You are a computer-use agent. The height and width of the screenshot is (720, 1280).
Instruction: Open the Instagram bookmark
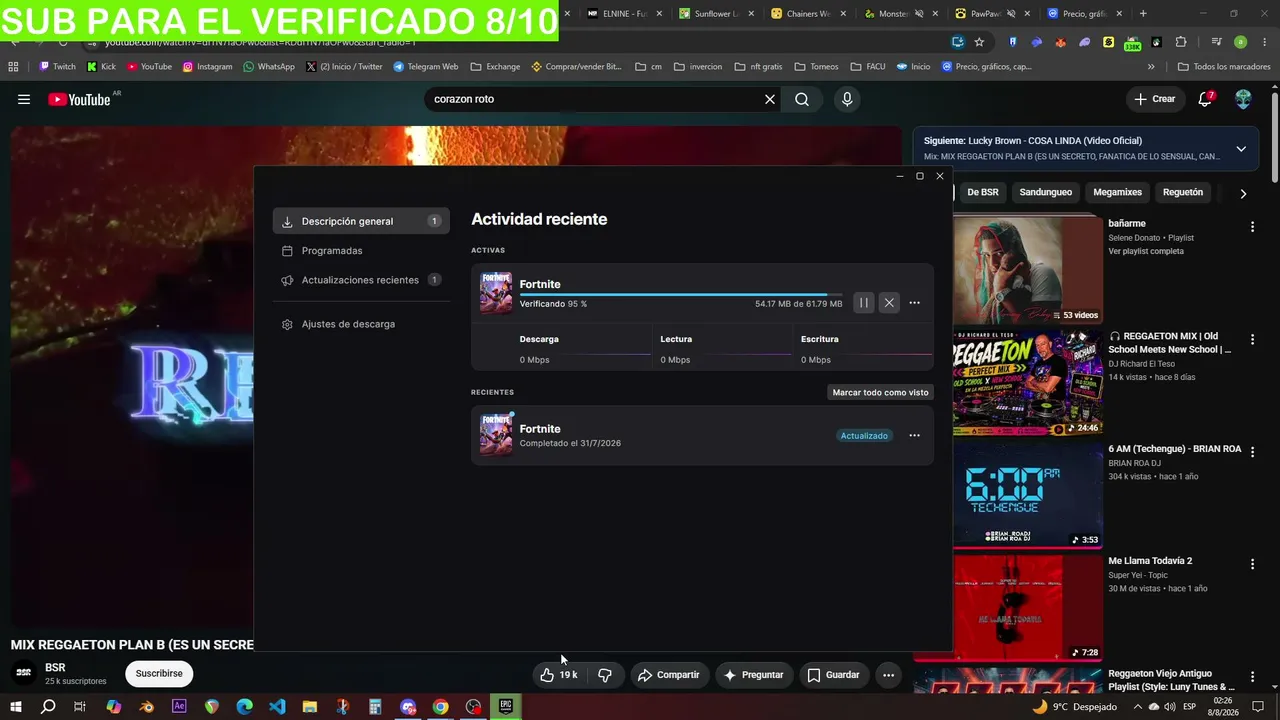pos(207,67)
